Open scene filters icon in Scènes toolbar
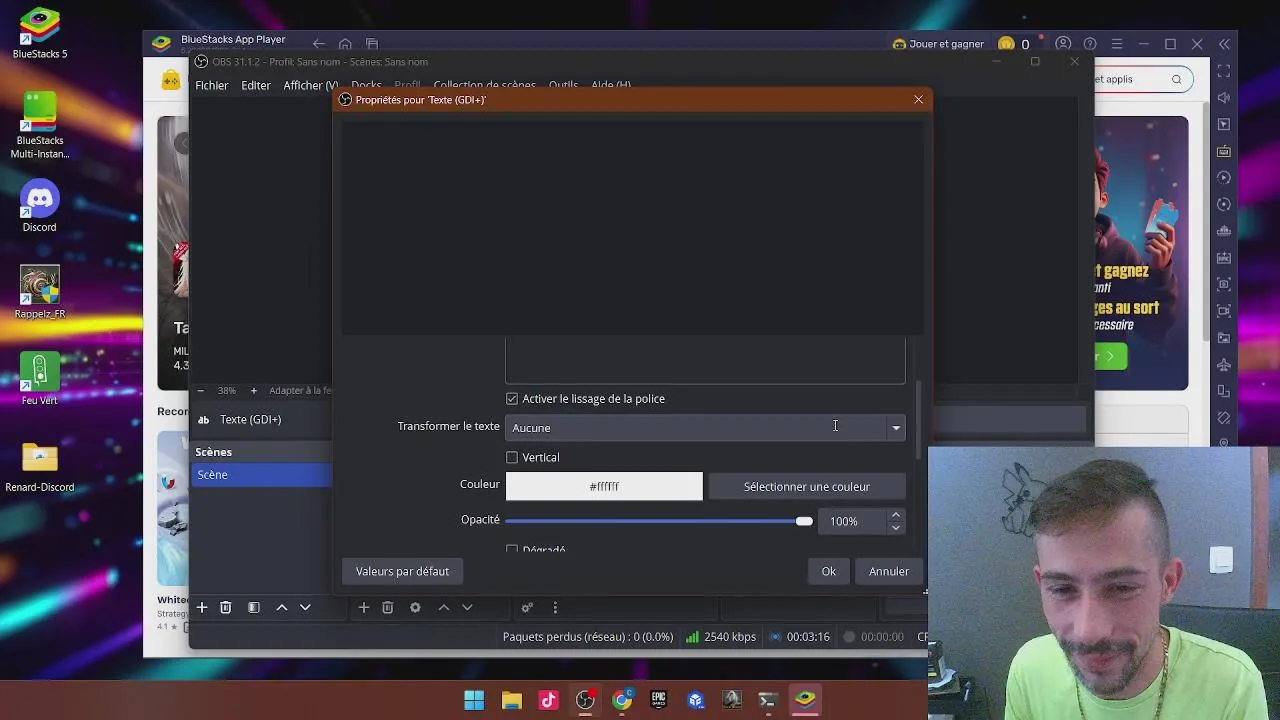Screen dimensions: 1280x720 click(254, 607)
